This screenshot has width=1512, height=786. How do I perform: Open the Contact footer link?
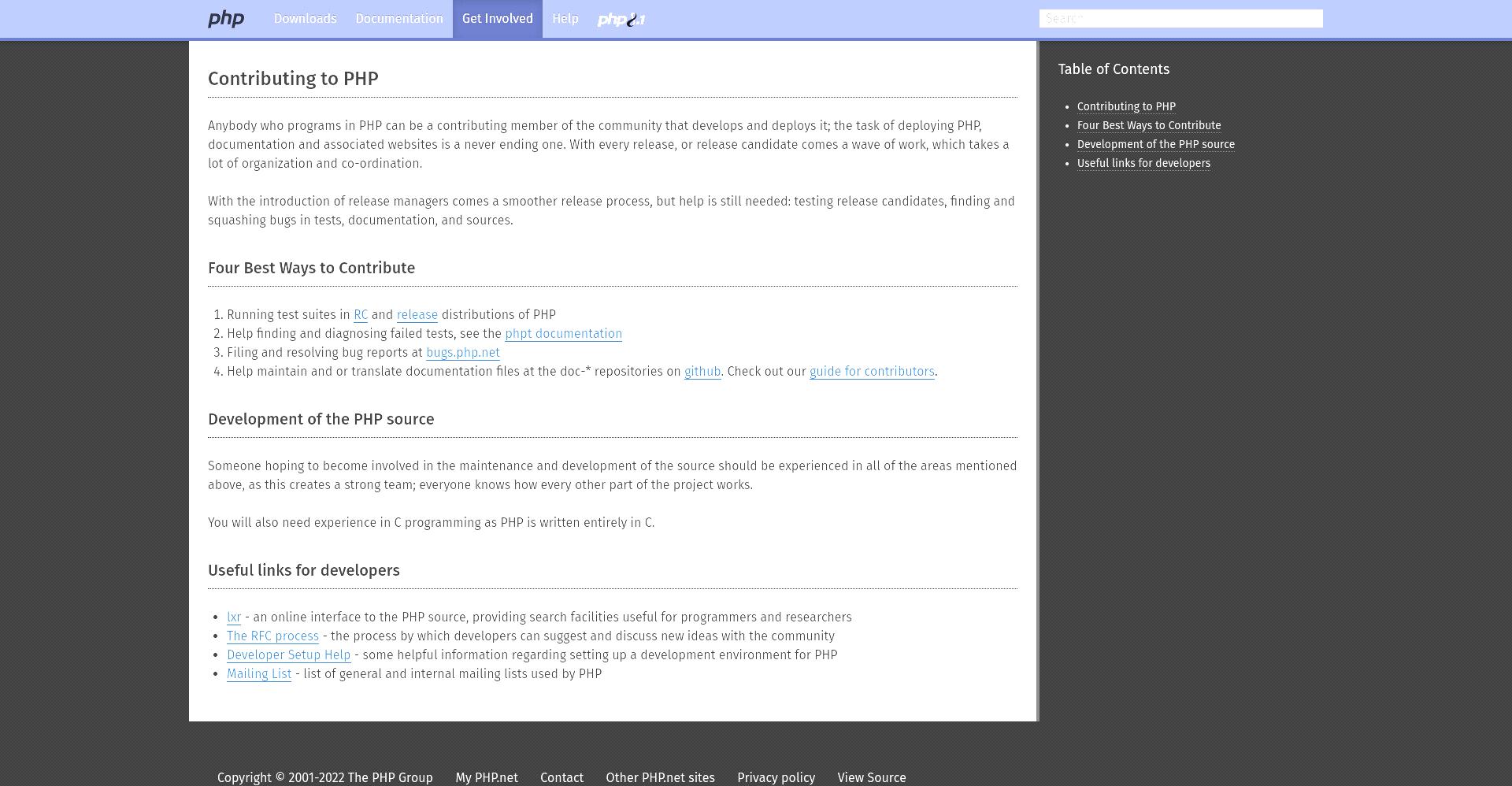pyautogui.click(x=561, y=778)
